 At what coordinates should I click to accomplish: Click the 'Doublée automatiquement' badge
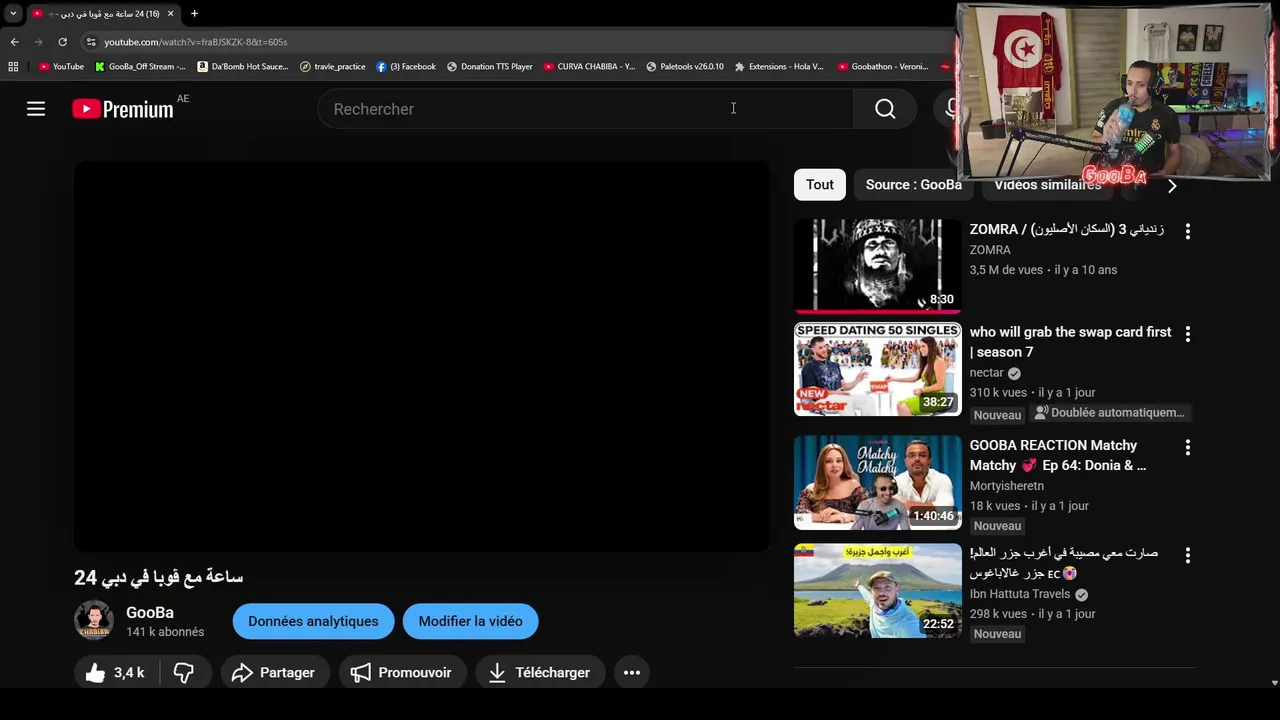point(1110,413)
